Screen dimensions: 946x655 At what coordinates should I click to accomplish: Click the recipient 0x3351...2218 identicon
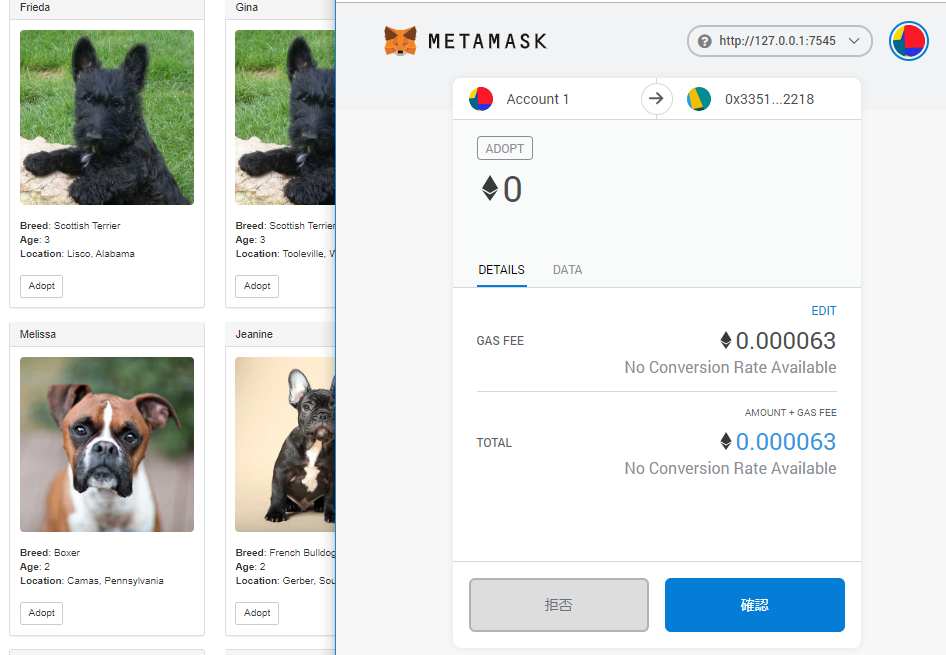coord(699,99)
